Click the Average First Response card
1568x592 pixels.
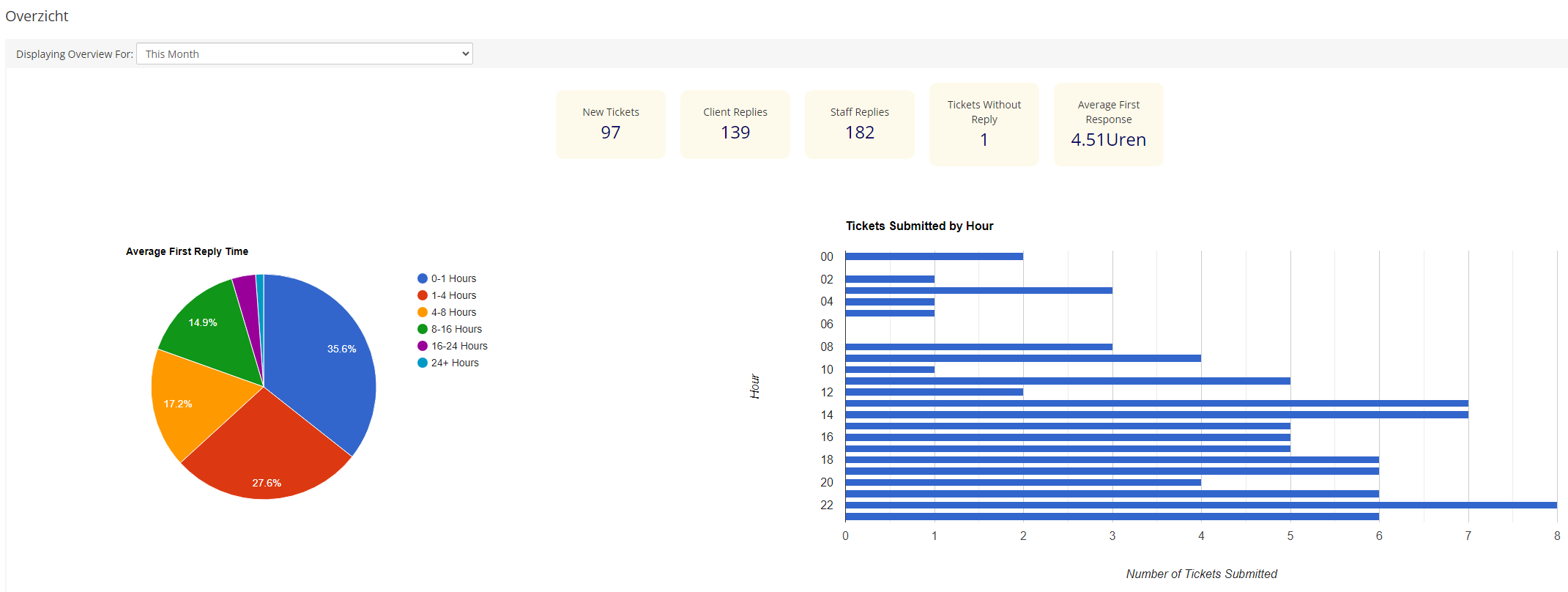[x=1108, y=124]
